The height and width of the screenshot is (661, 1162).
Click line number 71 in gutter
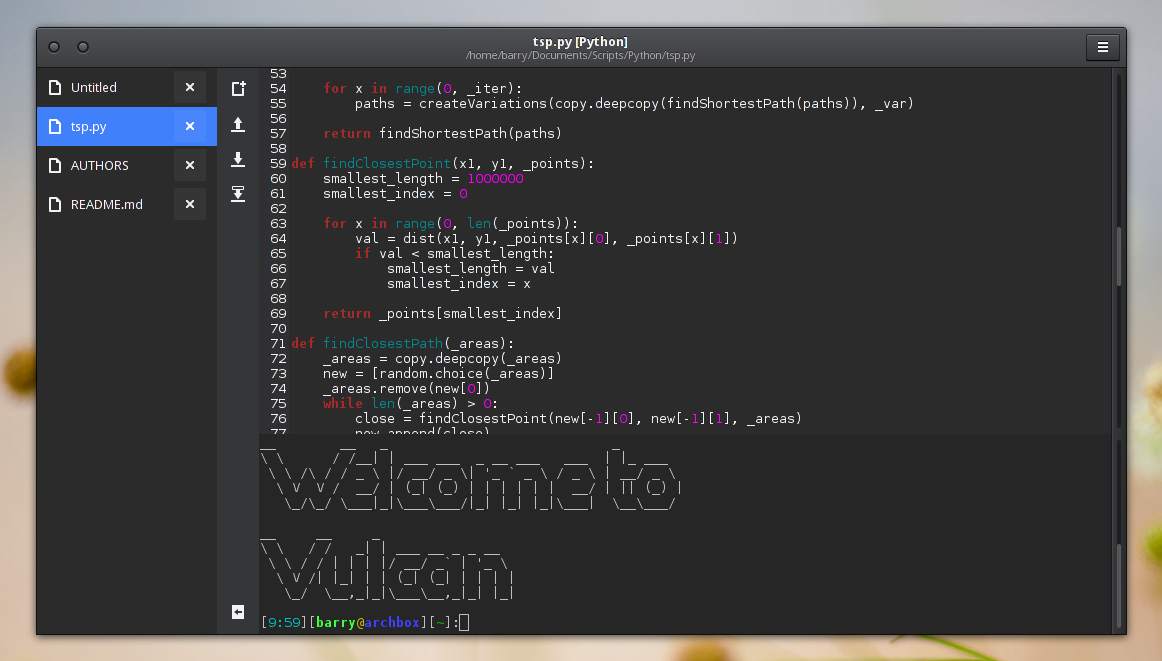coord(278,344)
